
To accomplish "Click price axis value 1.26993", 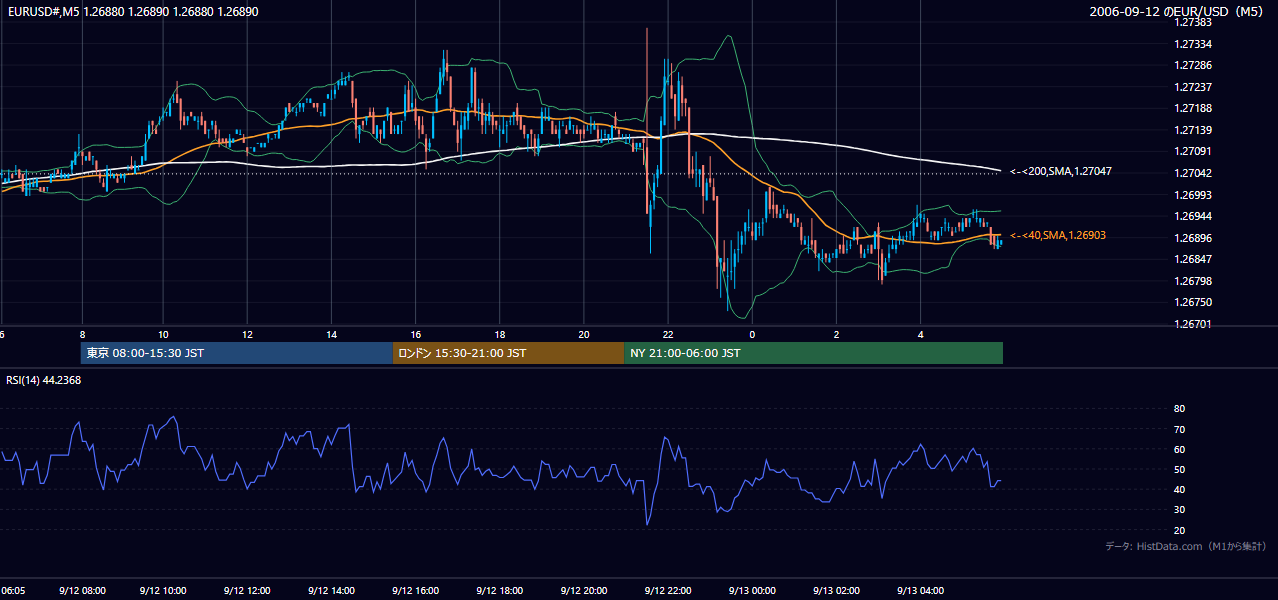I will click(1192, 194).
